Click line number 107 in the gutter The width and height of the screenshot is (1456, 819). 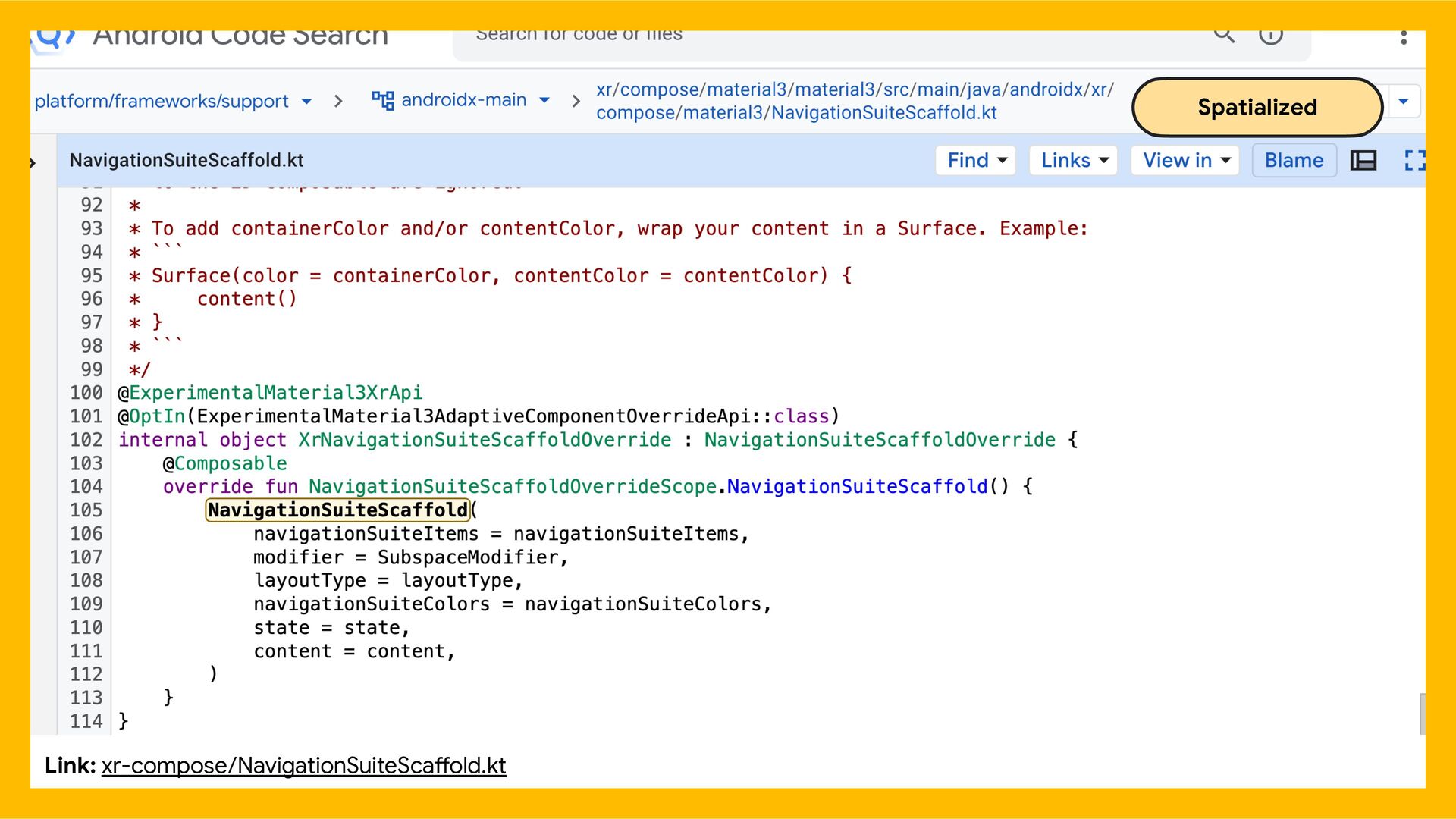86,557
